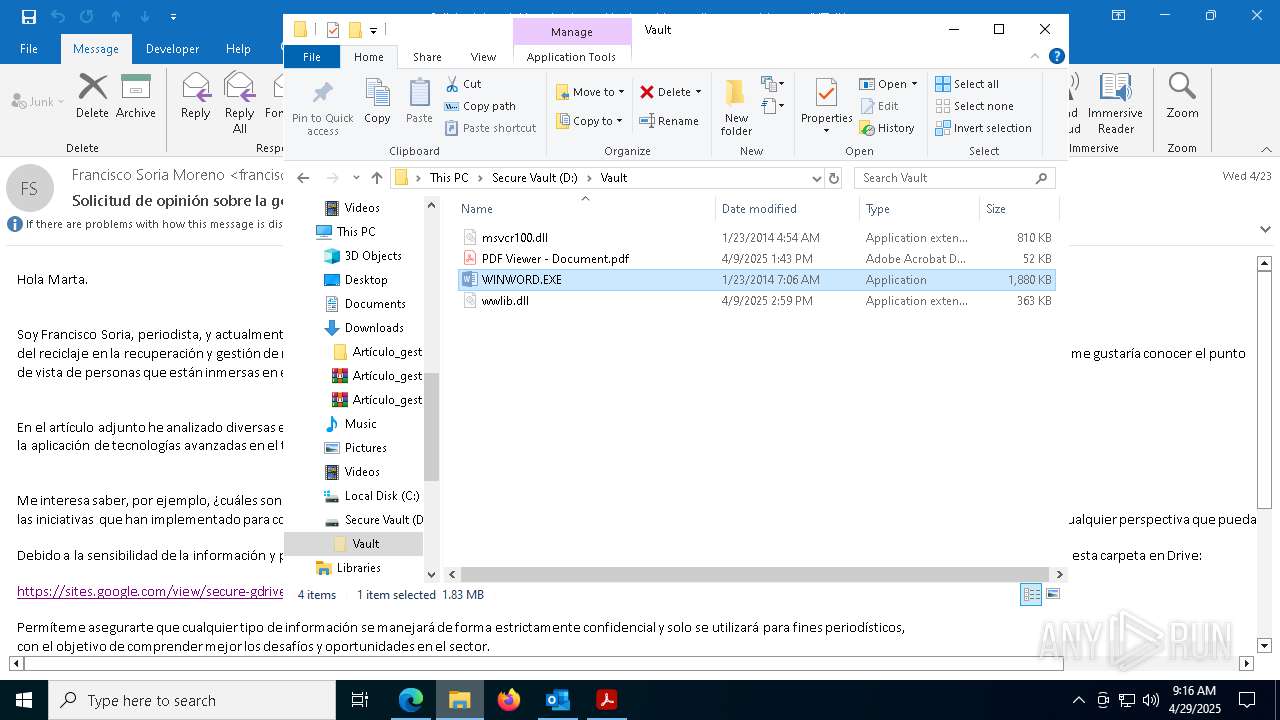Image resolution: width=1280 pixels, height=720 pixels.
Task: Open the Explorer File tab
Action: pos(312,57)
